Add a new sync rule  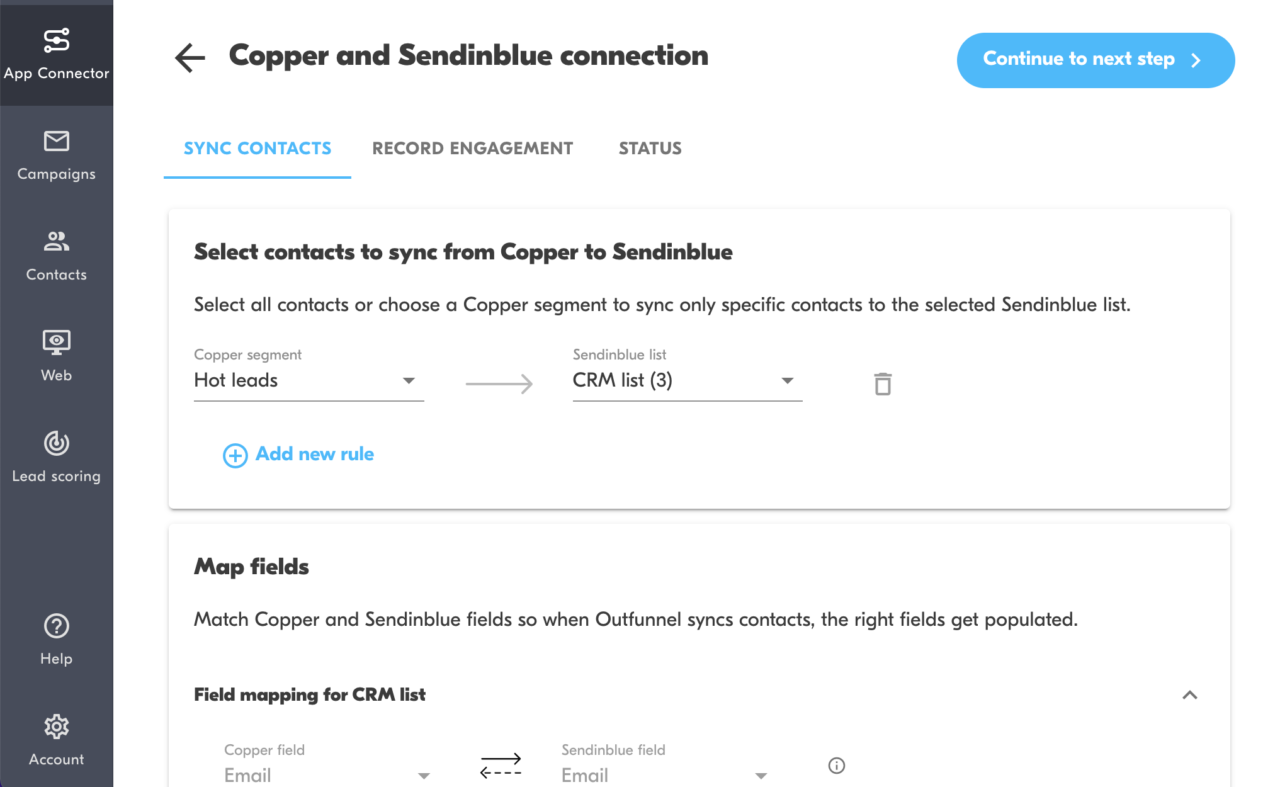[x=298, y=454]
